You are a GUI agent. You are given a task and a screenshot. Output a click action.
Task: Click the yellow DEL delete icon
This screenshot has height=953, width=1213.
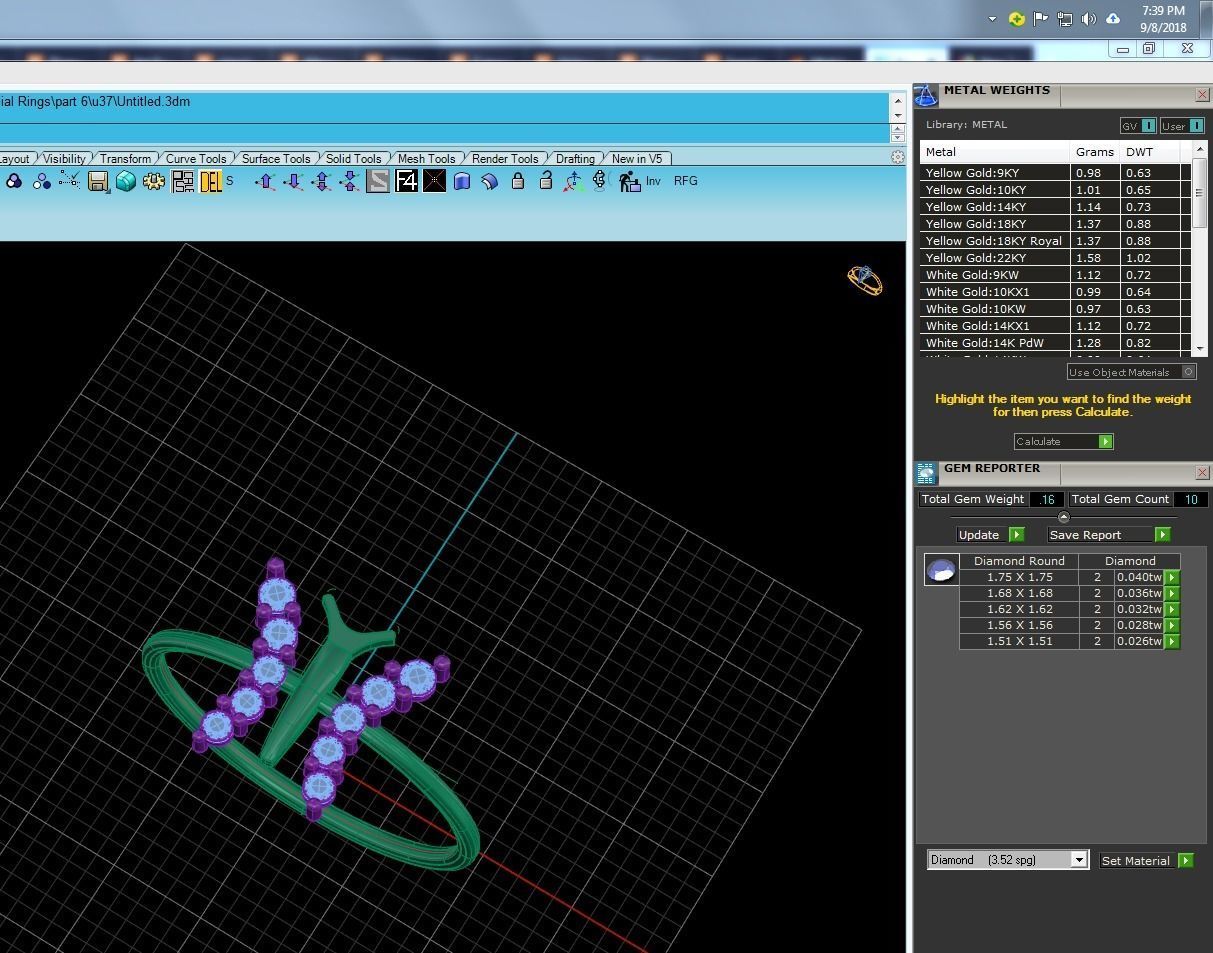(x=210, y=181)
